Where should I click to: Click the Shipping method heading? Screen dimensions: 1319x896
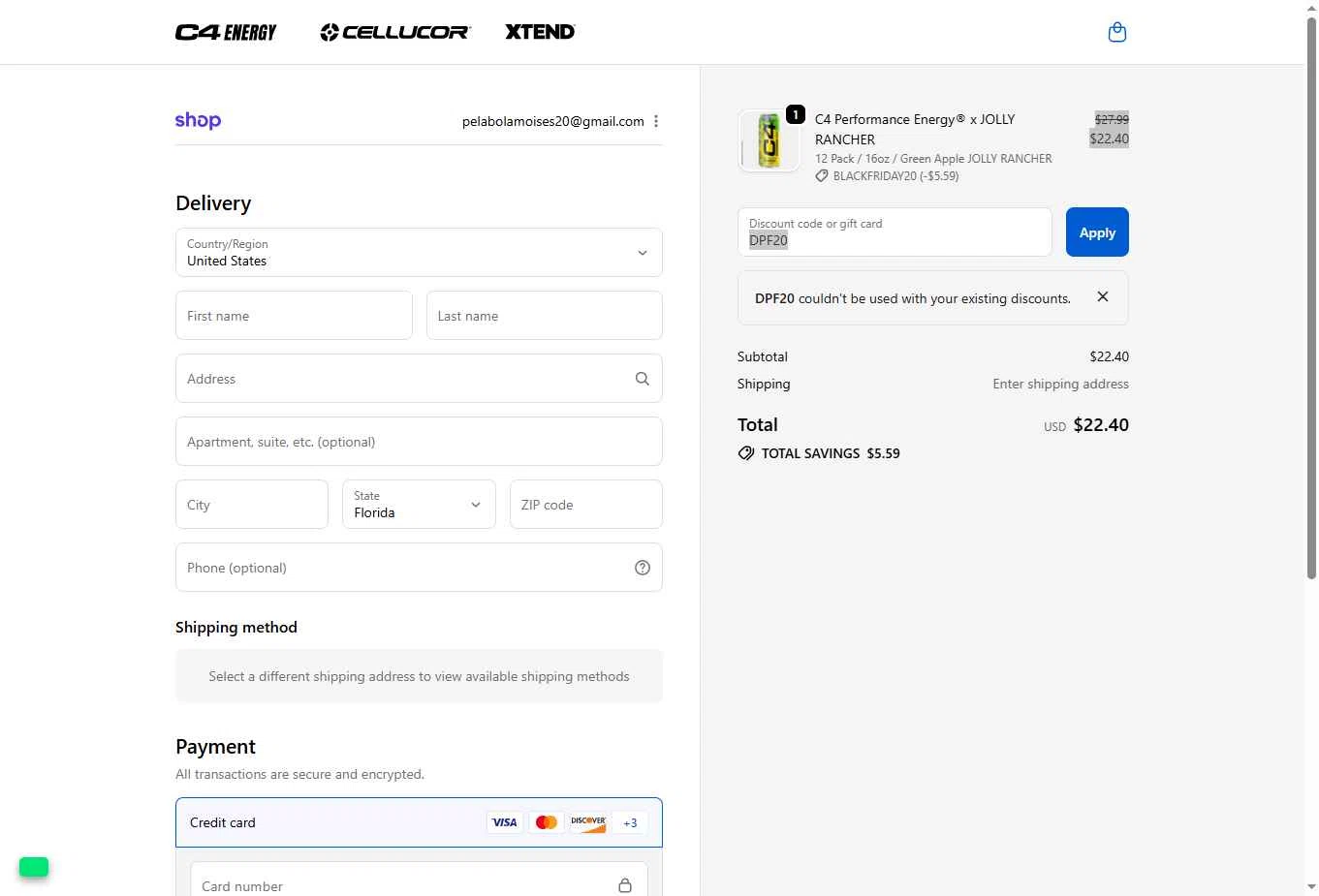click(x=236, y=627)
